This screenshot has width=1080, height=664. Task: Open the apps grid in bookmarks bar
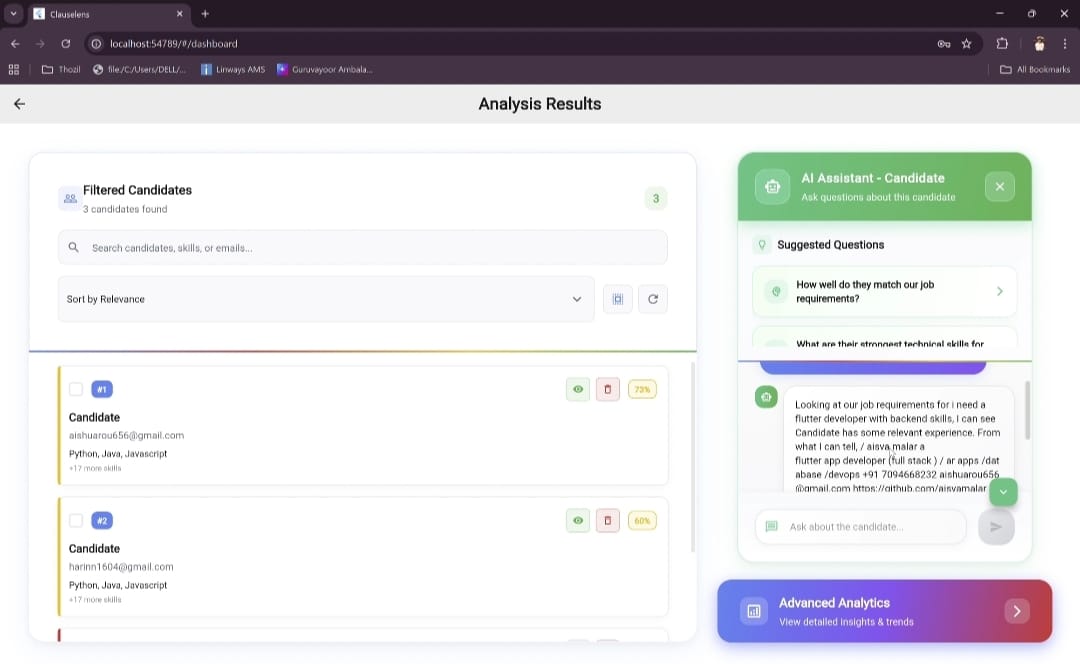pyautogui.click(x=14, y=70)
